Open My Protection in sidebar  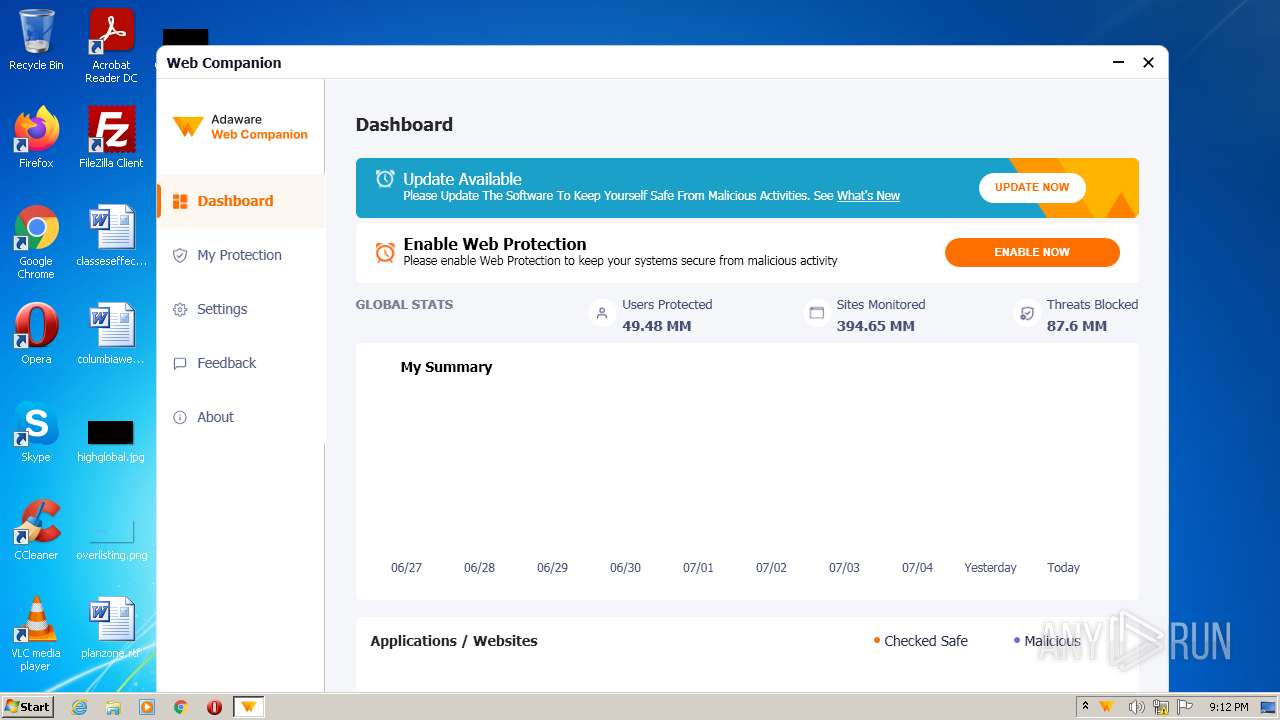coord(240,255)
